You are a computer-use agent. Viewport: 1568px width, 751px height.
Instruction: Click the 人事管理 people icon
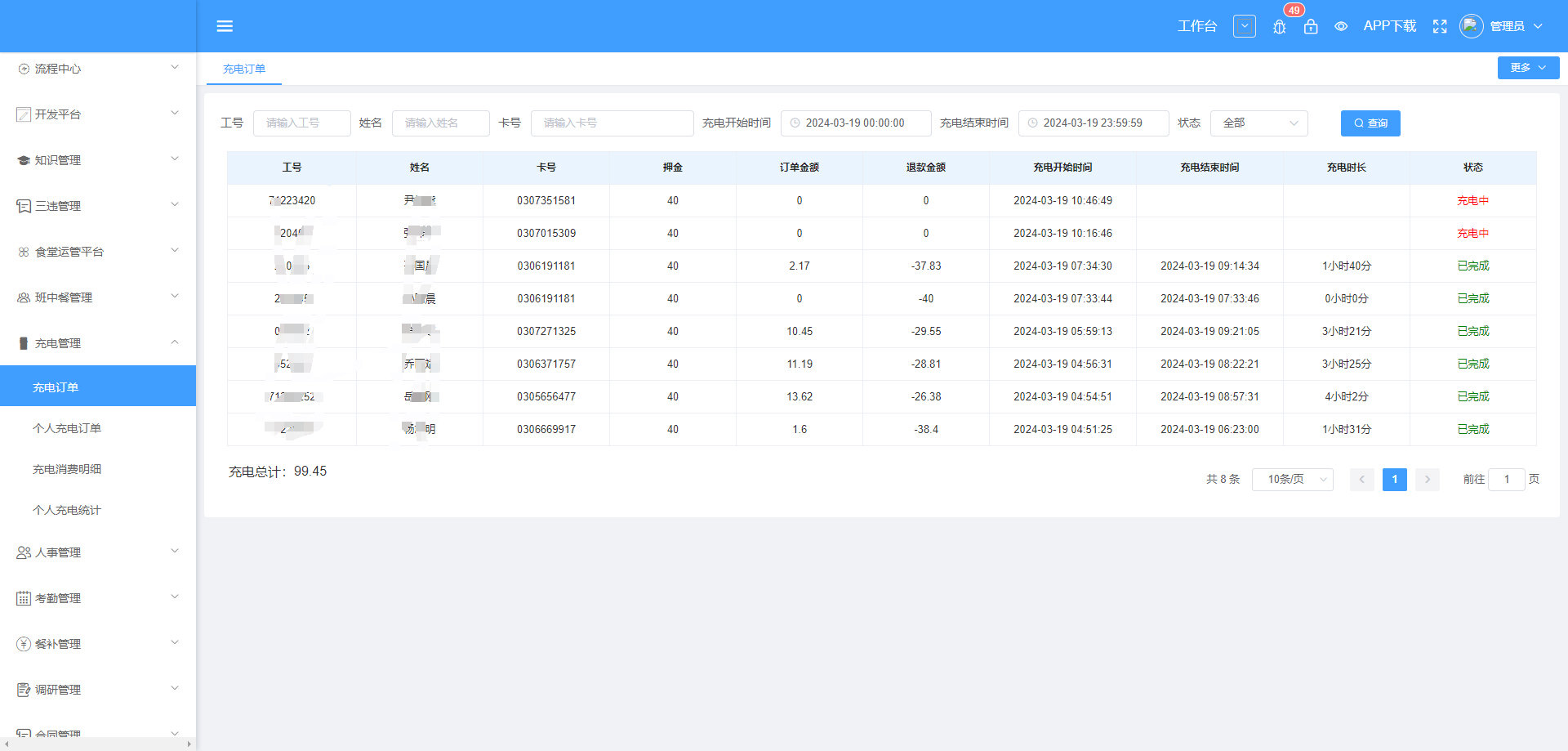coord(24,552)
